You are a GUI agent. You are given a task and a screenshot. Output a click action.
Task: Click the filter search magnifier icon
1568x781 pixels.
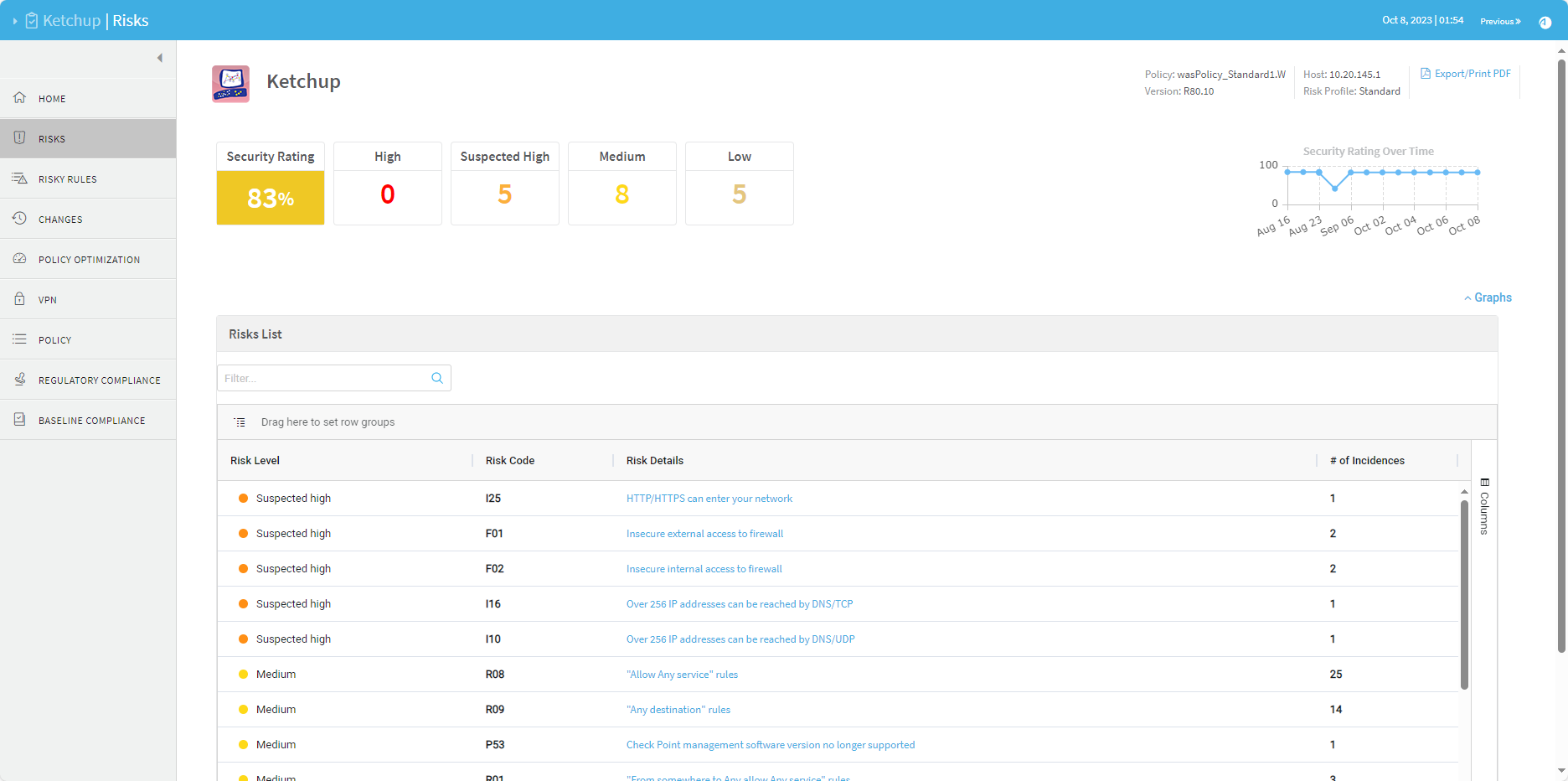pos(437,378)
